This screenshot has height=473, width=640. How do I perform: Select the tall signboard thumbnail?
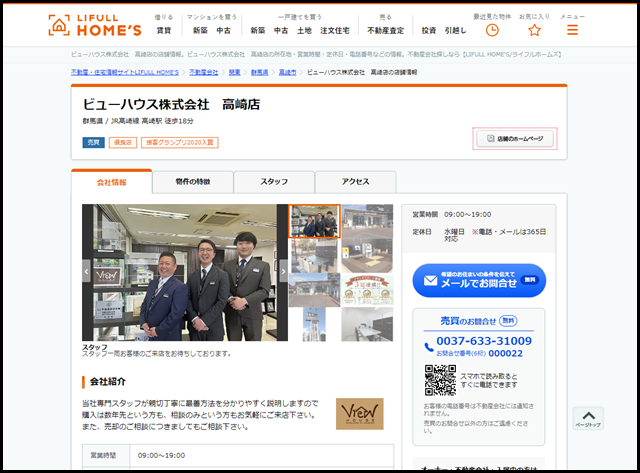coord(314,324)
